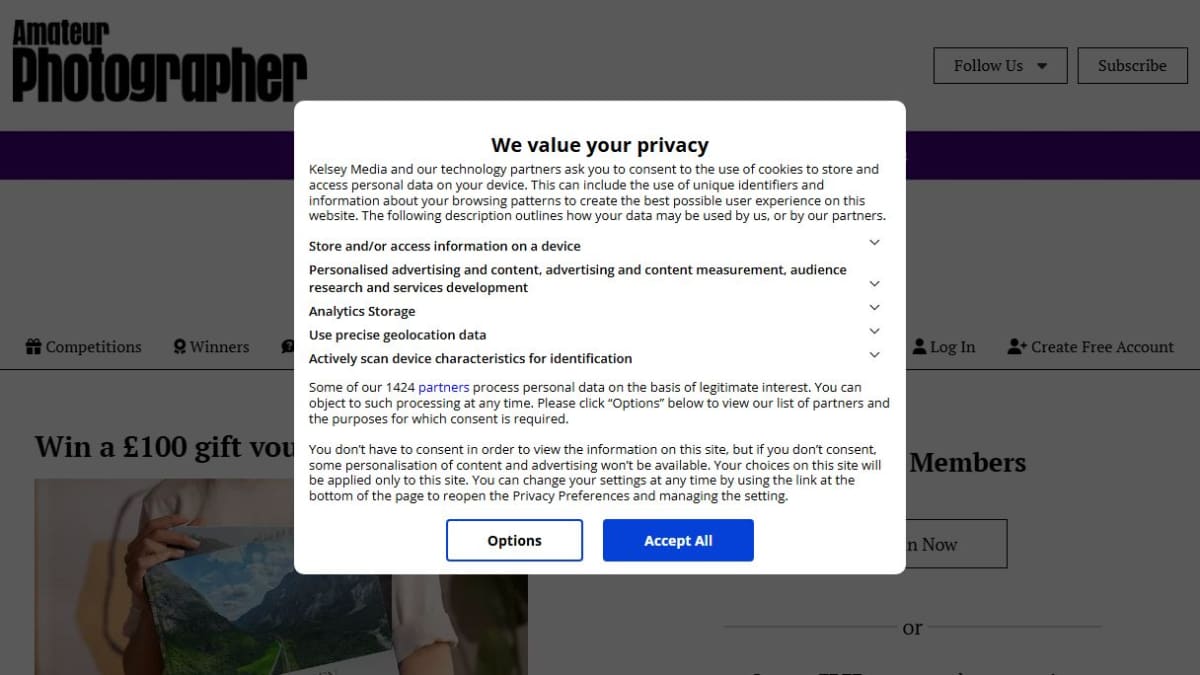
Task: Expand Store and/or access information on a device
Action: pyautogui.click(x=874, y=243)
